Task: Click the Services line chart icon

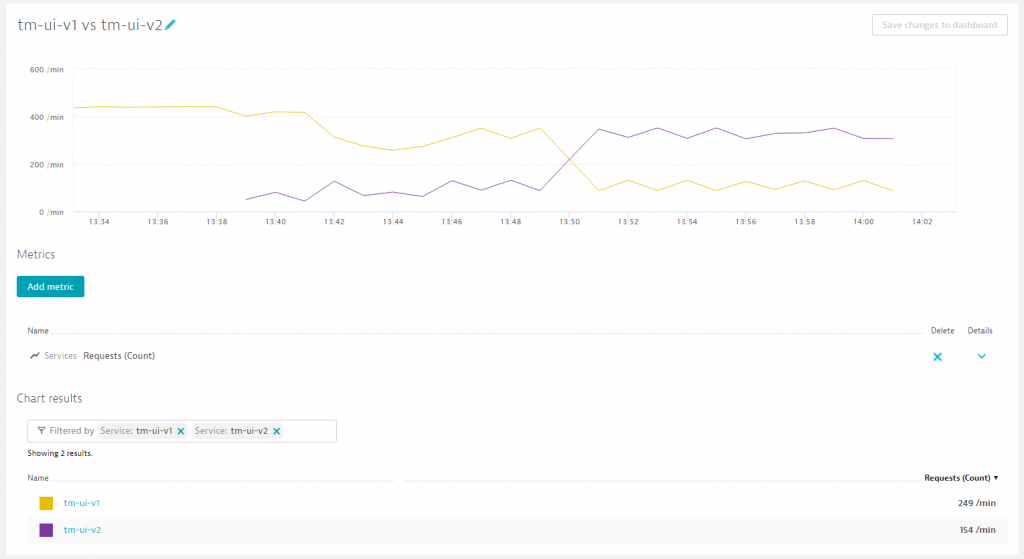Action: (x=35, y=356)
